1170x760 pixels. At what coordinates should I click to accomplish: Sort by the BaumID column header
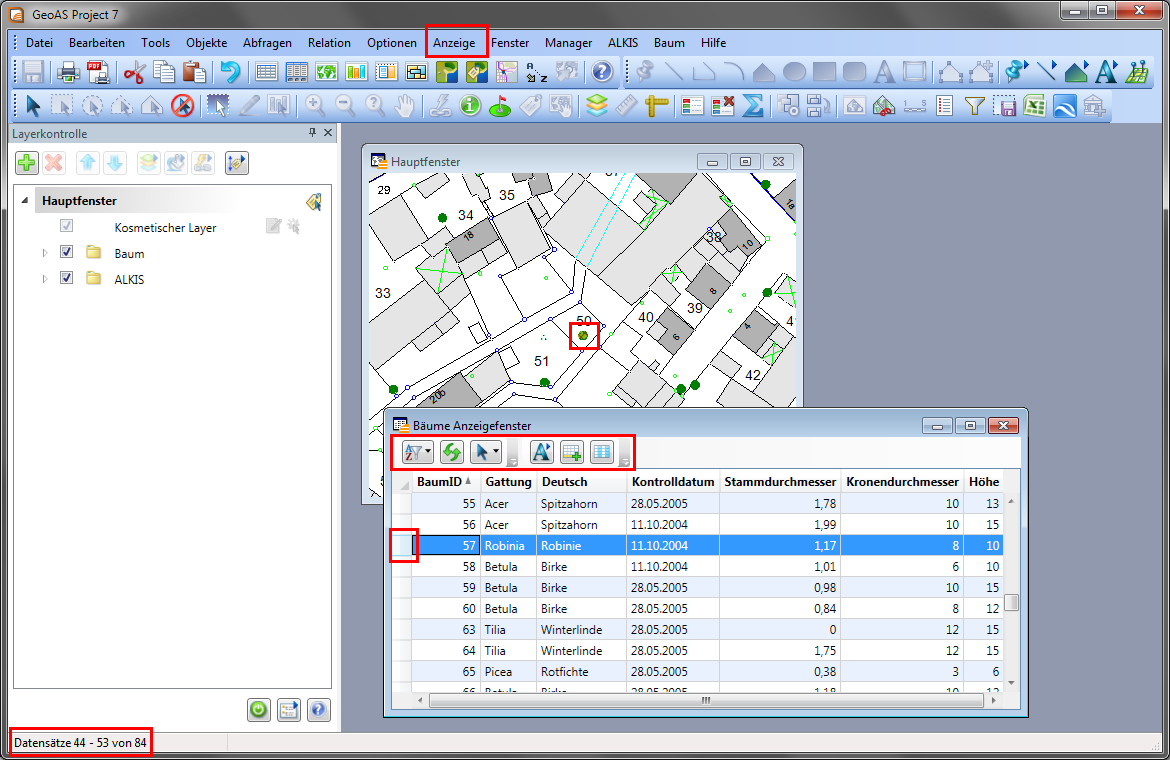[x=445, y=482]
